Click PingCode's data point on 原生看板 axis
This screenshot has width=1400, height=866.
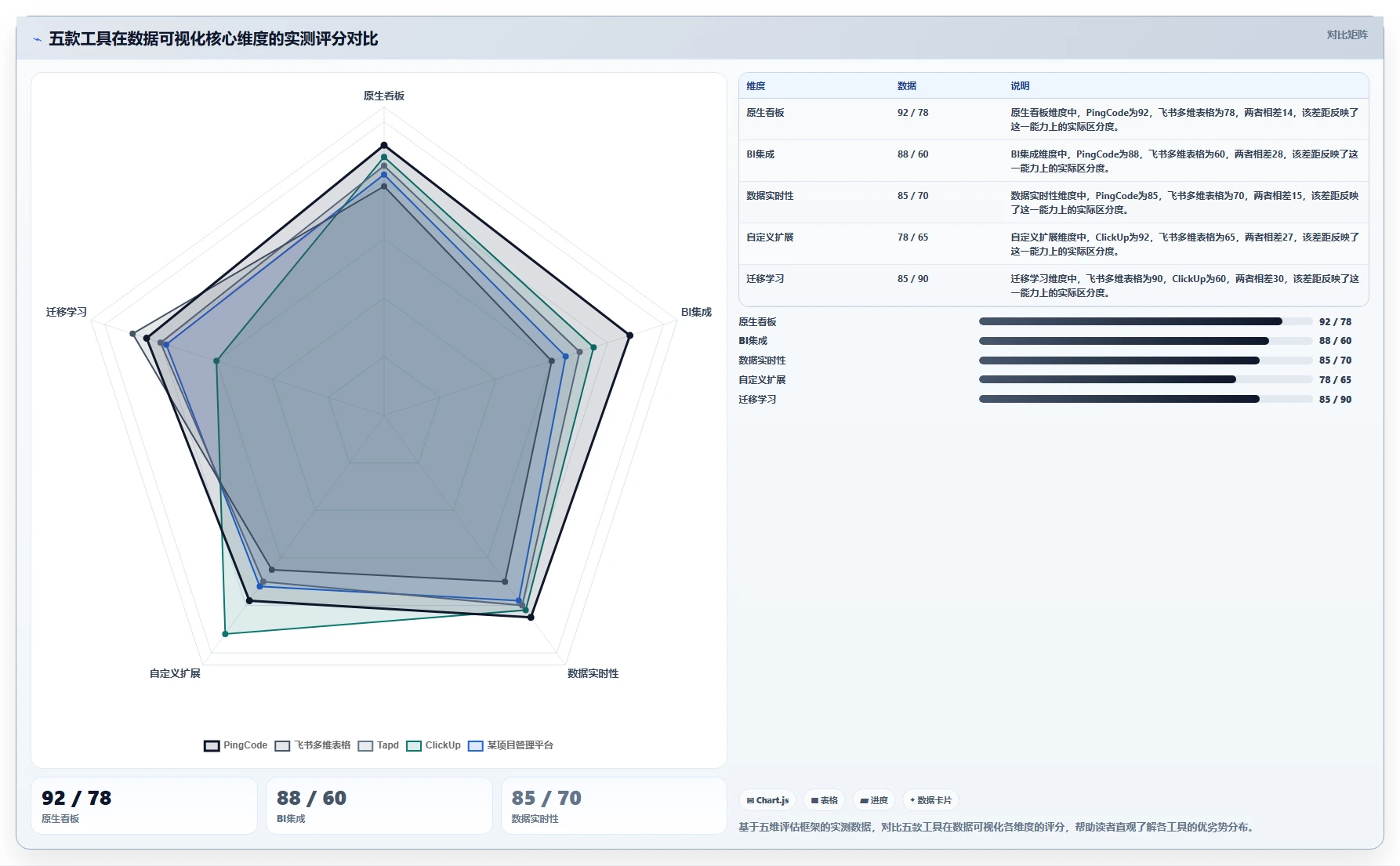click(384, 145)
